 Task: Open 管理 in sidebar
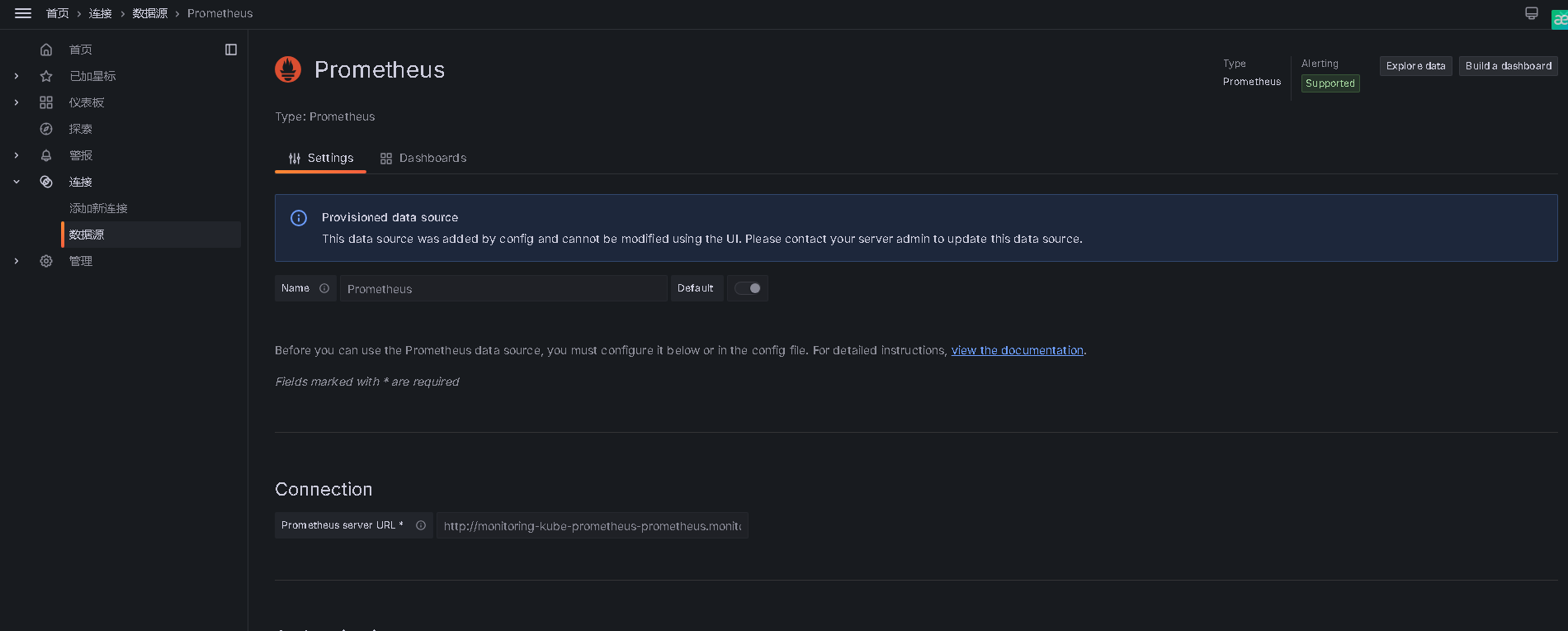click(81, 261)
